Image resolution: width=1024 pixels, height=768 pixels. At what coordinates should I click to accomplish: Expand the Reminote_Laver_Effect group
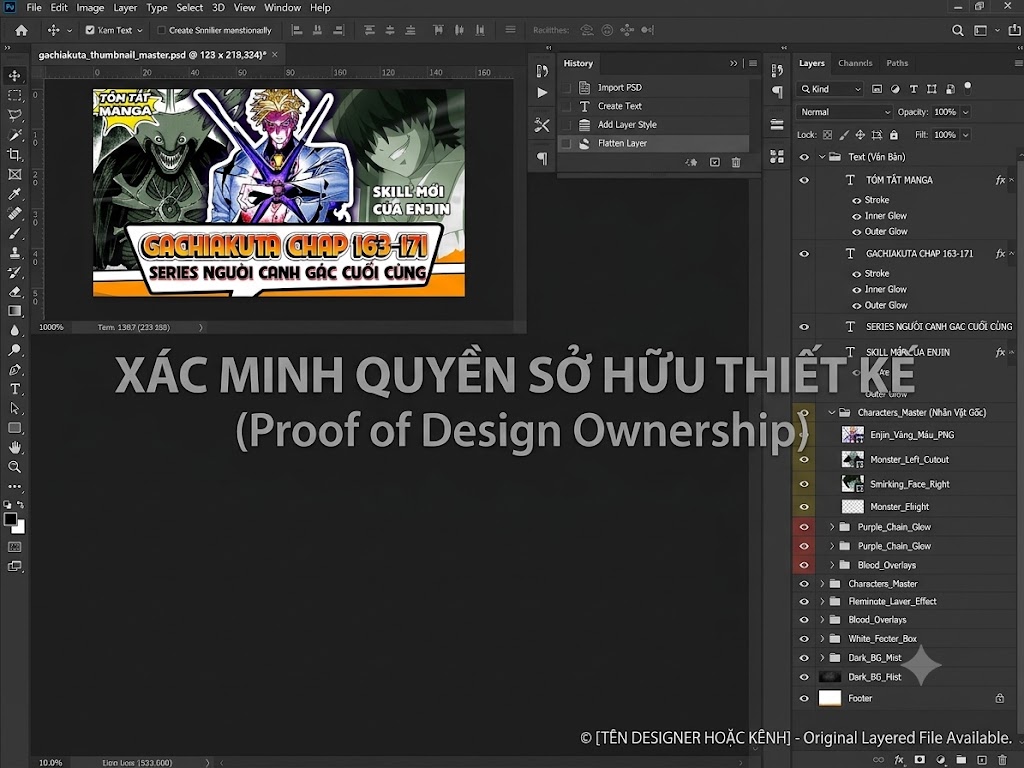pyautogui.click(x=822, y=601)
